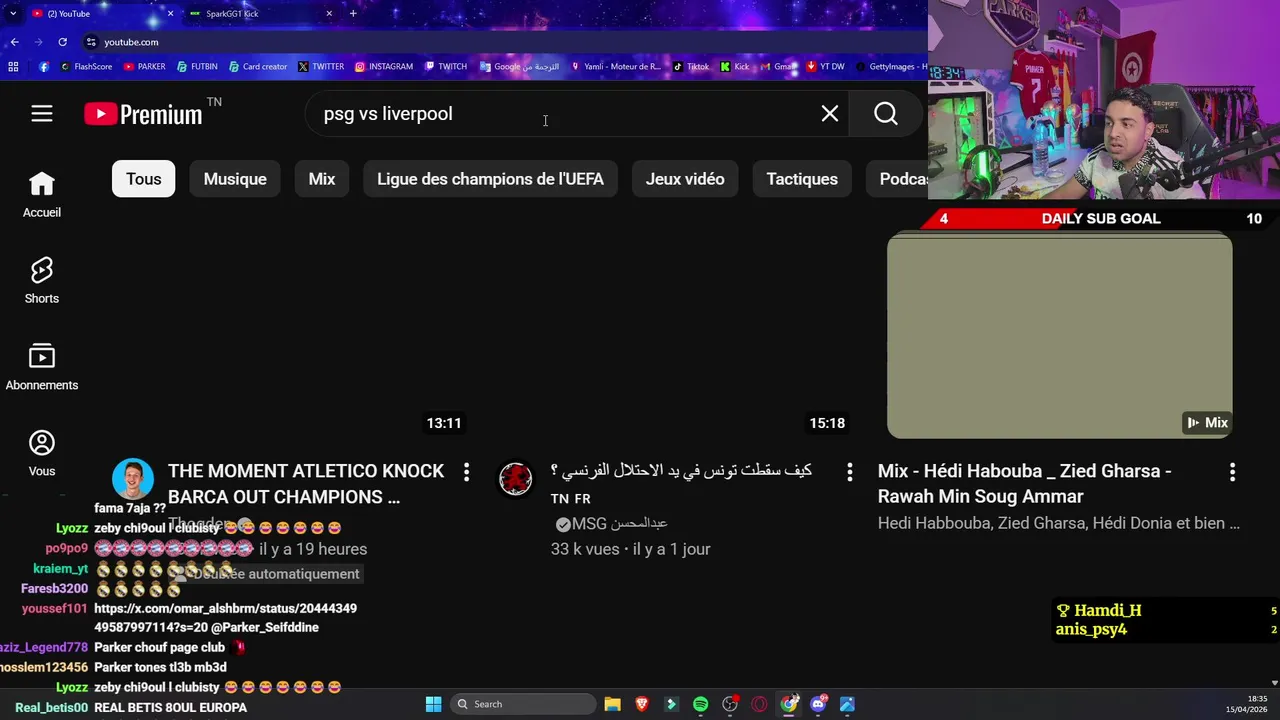Viewport: 1280px width, 720px height.
Task: Open the Card creator bookmark
Action: point(258,67)
